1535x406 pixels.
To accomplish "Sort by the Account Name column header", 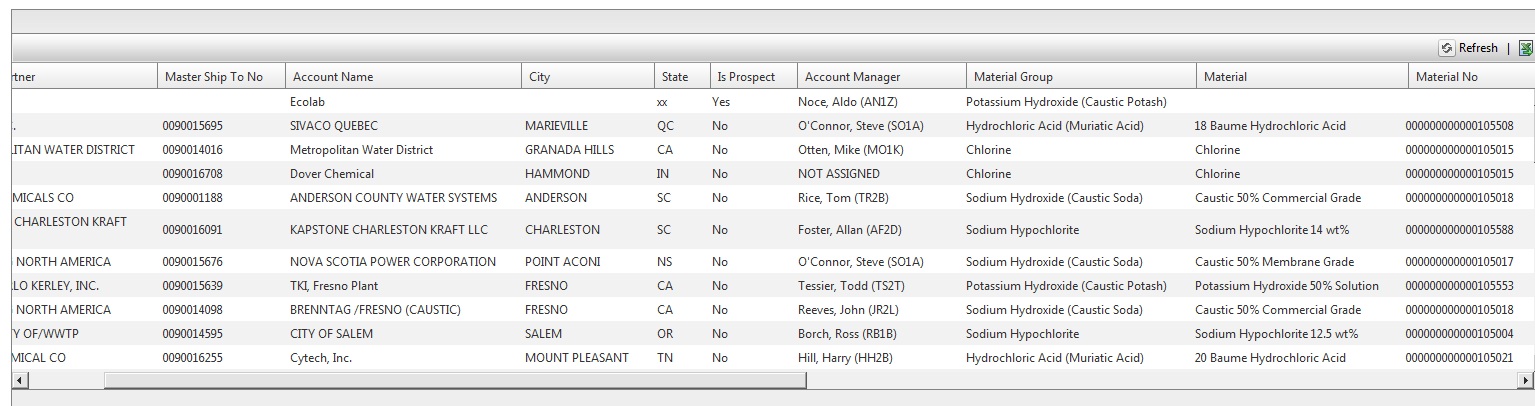I will 332,77.
